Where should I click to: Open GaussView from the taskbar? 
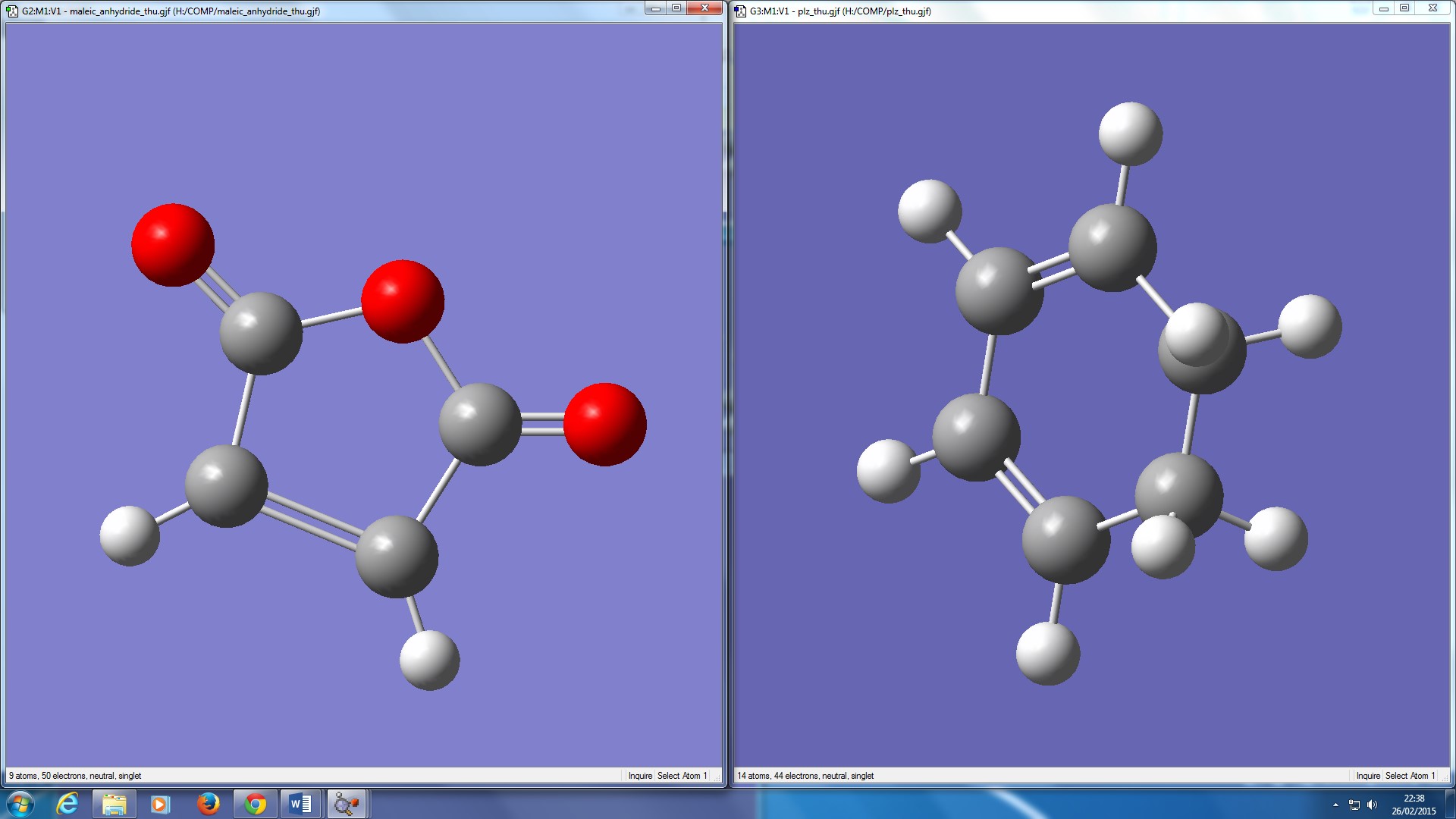click(347, 804)
